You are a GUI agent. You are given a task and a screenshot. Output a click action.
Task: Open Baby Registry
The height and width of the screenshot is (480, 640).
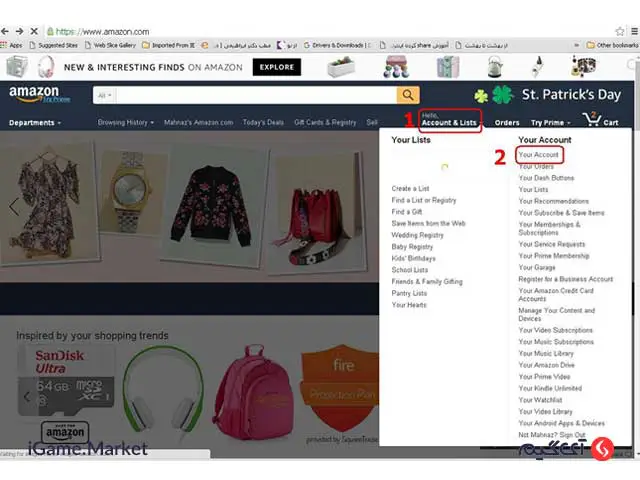(x=412, y=247)
